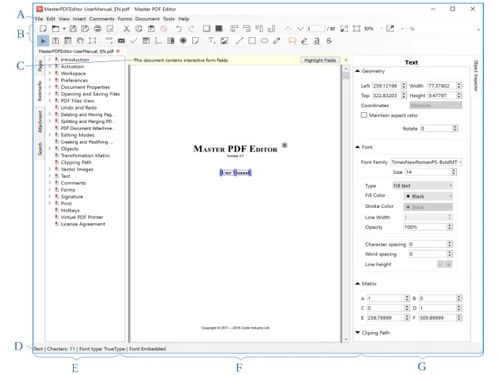Select the Strikethrough text tool
Screen dimensions: 500x375
pyautogui.click(x=329, y=41)
